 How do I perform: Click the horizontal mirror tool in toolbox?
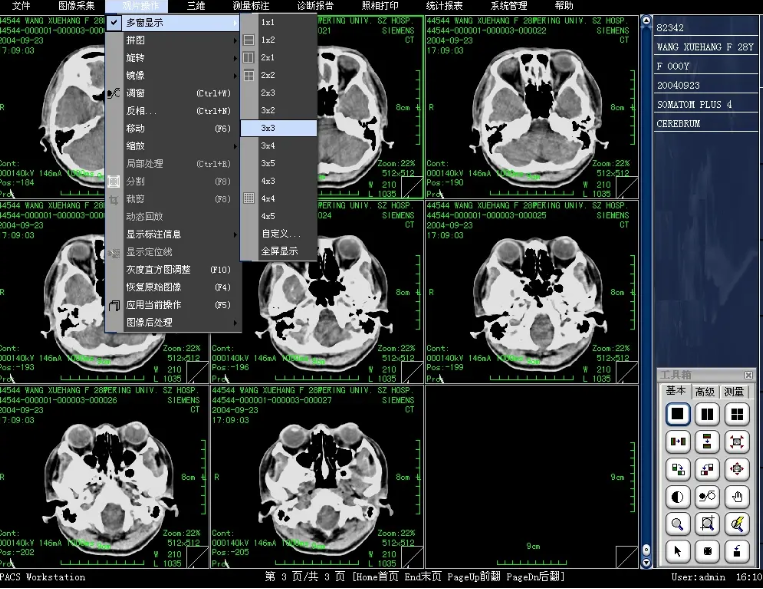pyautogui.click(x=677, y=442)
